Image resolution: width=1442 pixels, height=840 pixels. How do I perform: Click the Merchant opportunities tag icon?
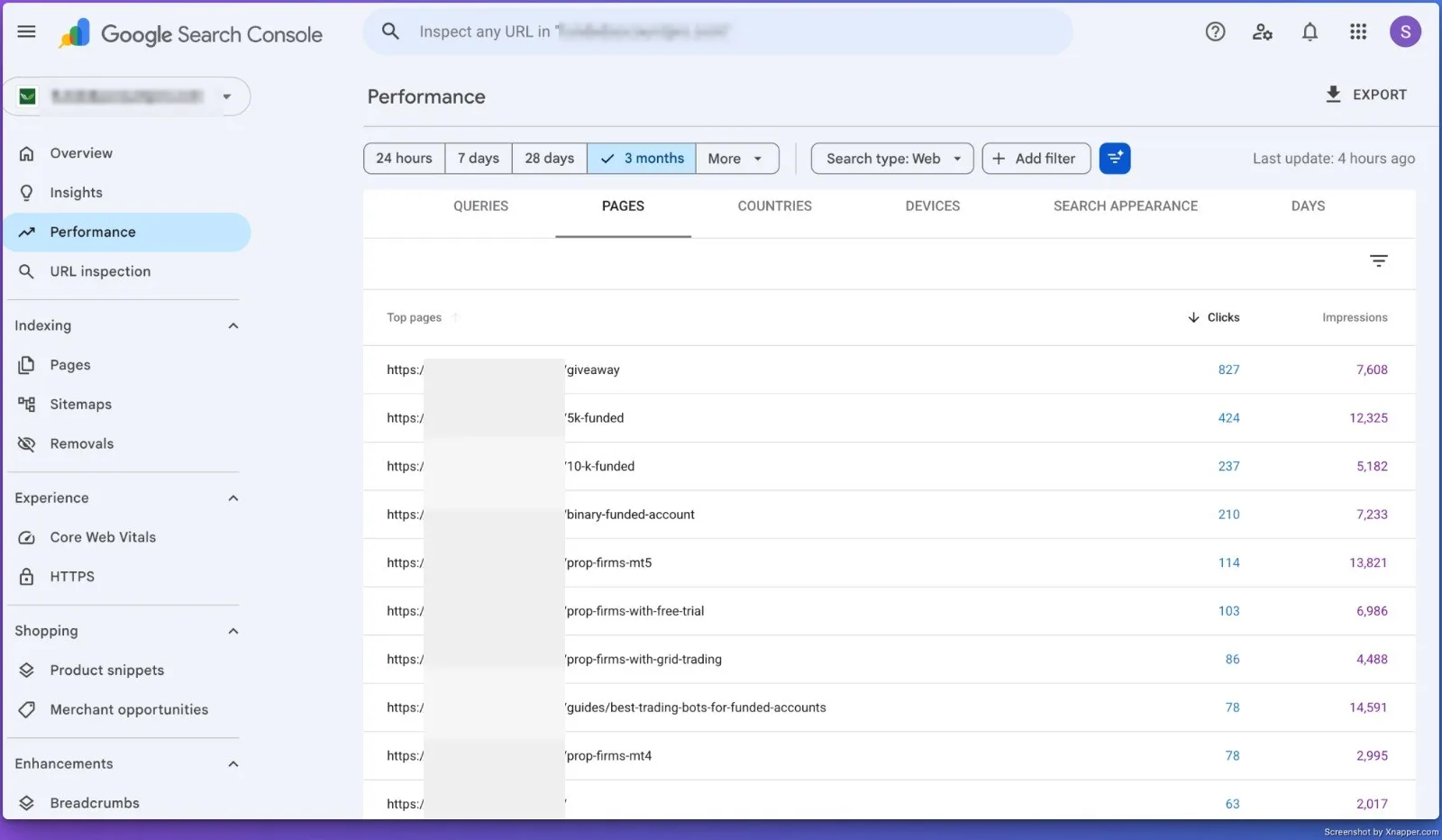click(x=27, y=709)
